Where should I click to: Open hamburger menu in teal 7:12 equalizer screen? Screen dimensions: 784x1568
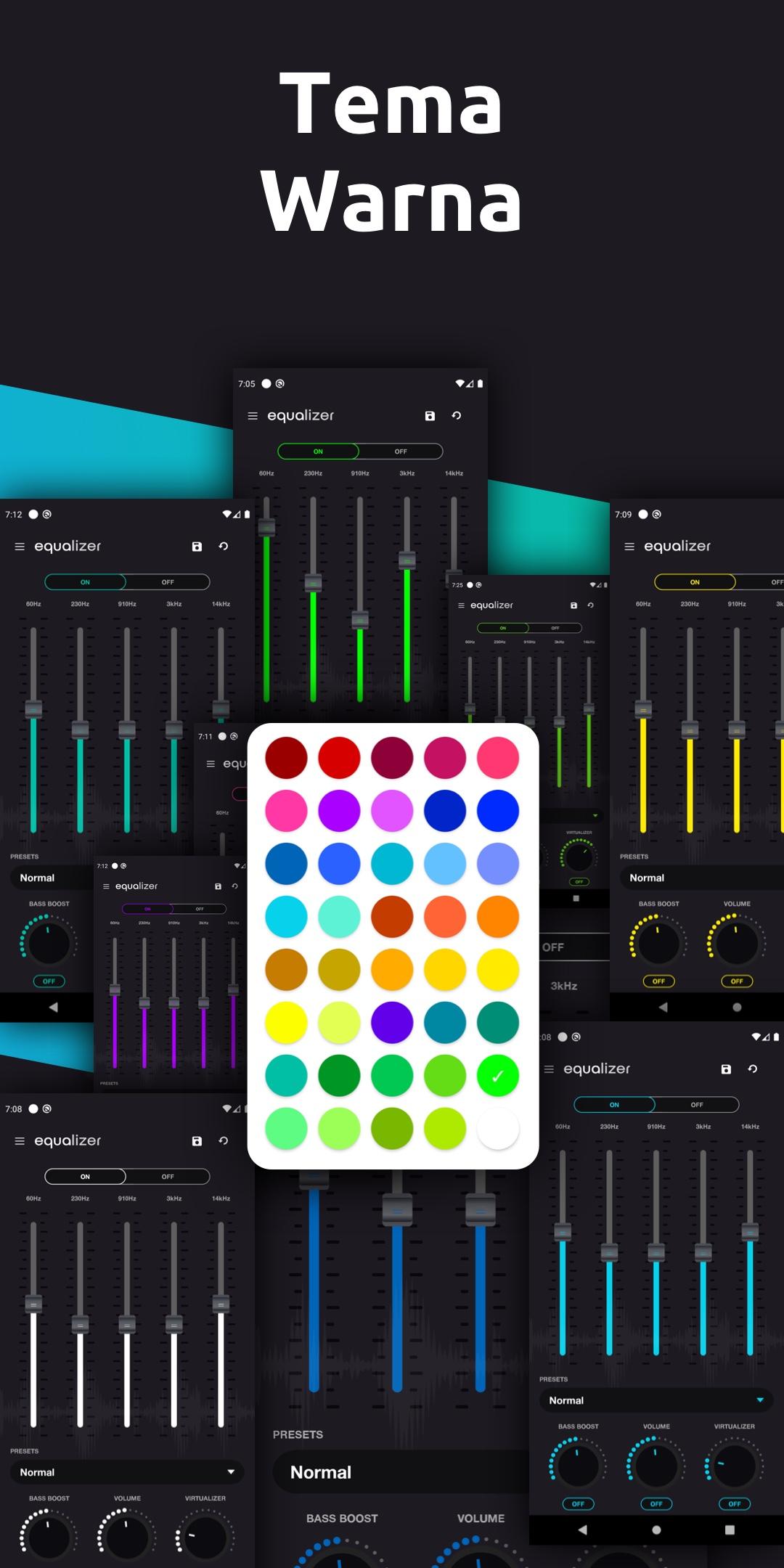click(x=20, y=547)
